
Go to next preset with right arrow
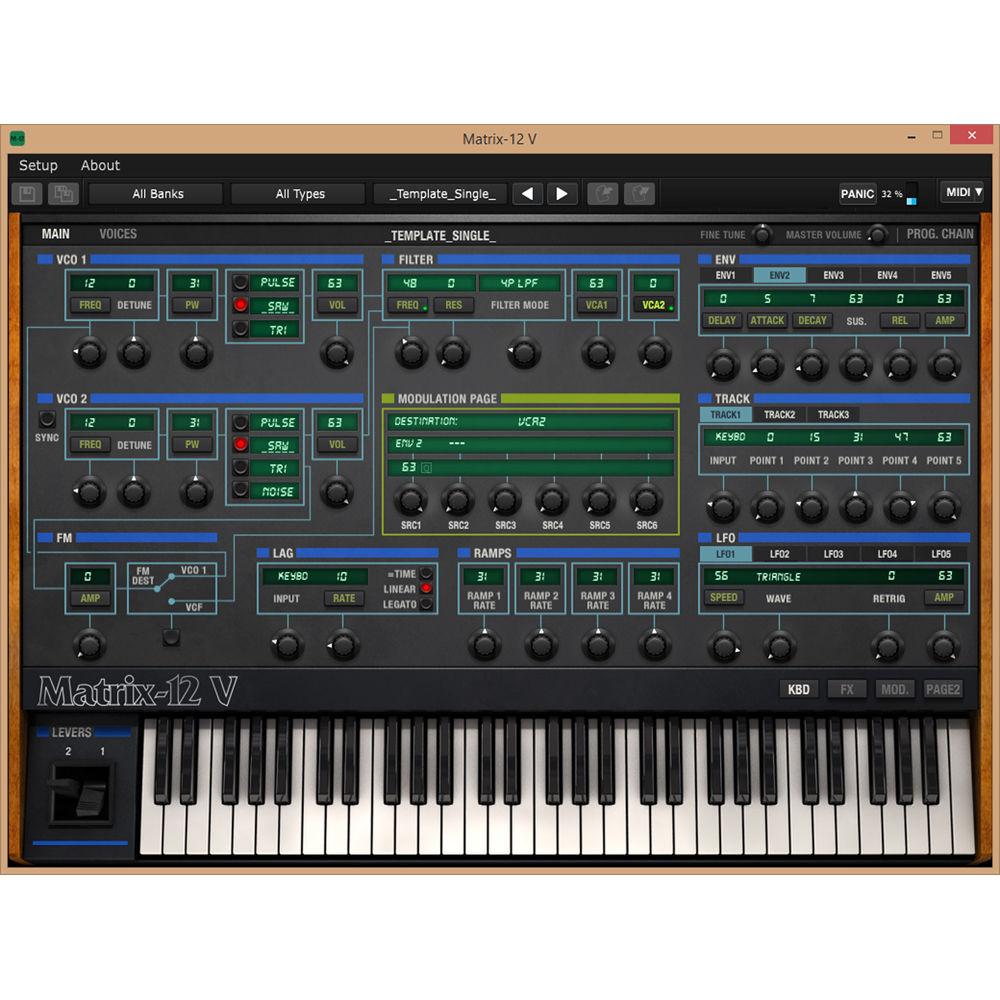click(562, 193)
